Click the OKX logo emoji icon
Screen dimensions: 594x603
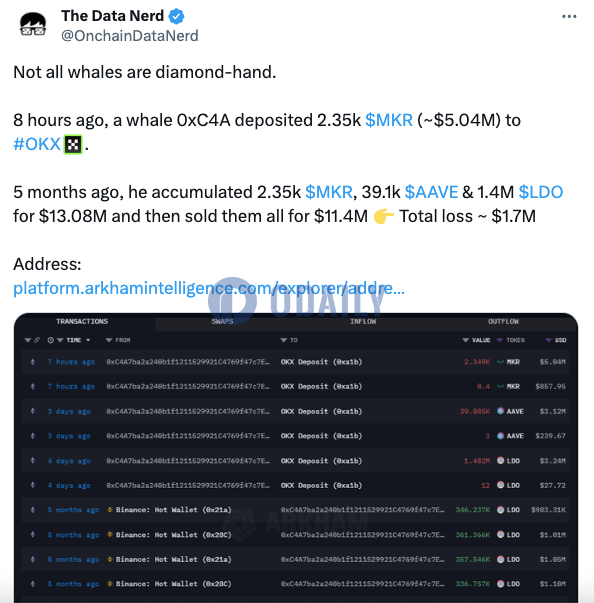[73, 145]
